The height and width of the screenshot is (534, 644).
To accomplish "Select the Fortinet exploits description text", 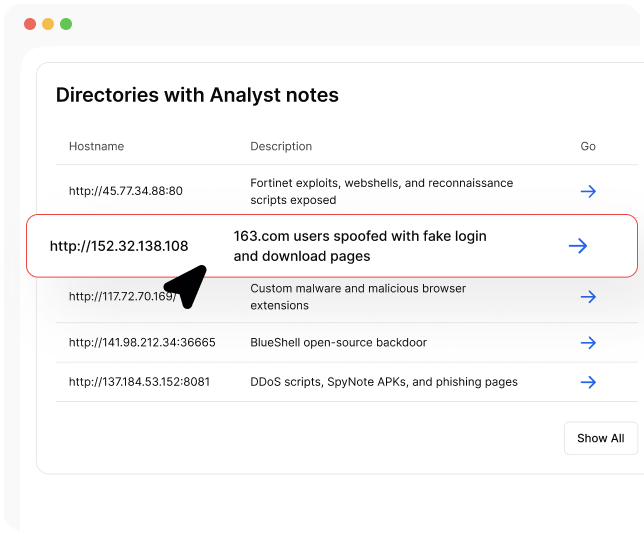I will [x=381, y=191].
